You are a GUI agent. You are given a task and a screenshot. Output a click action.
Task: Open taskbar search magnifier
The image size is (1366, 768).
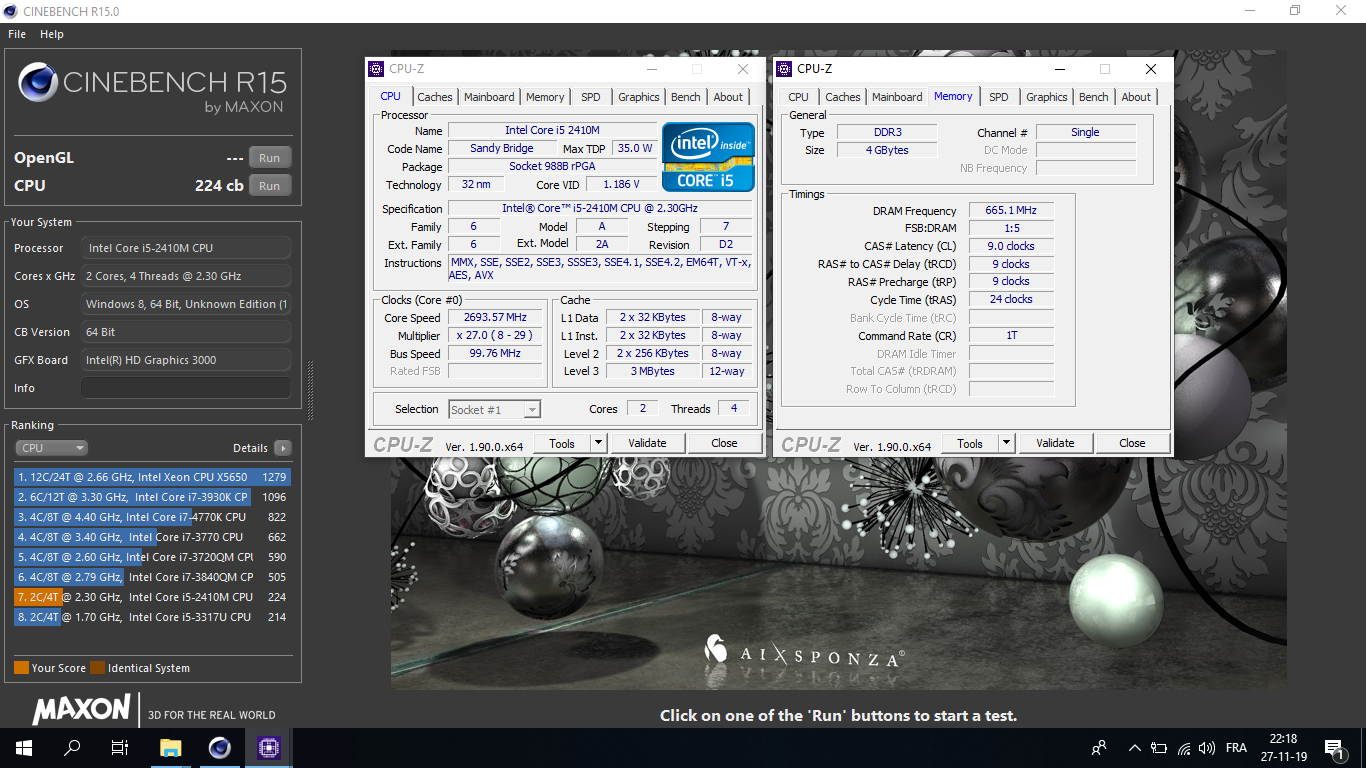[x=72, y=748]
